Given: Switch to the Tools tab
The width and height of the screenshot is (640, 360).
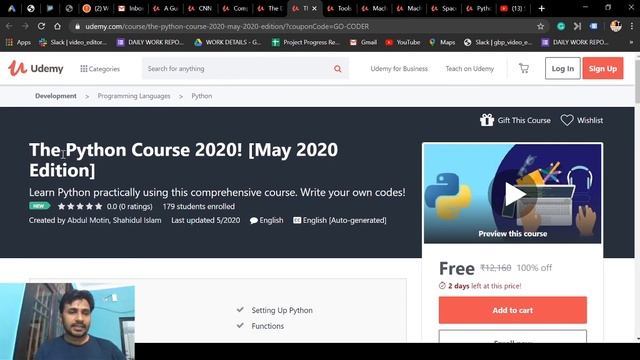Looking at the screenshot, I should coord(340,8).
